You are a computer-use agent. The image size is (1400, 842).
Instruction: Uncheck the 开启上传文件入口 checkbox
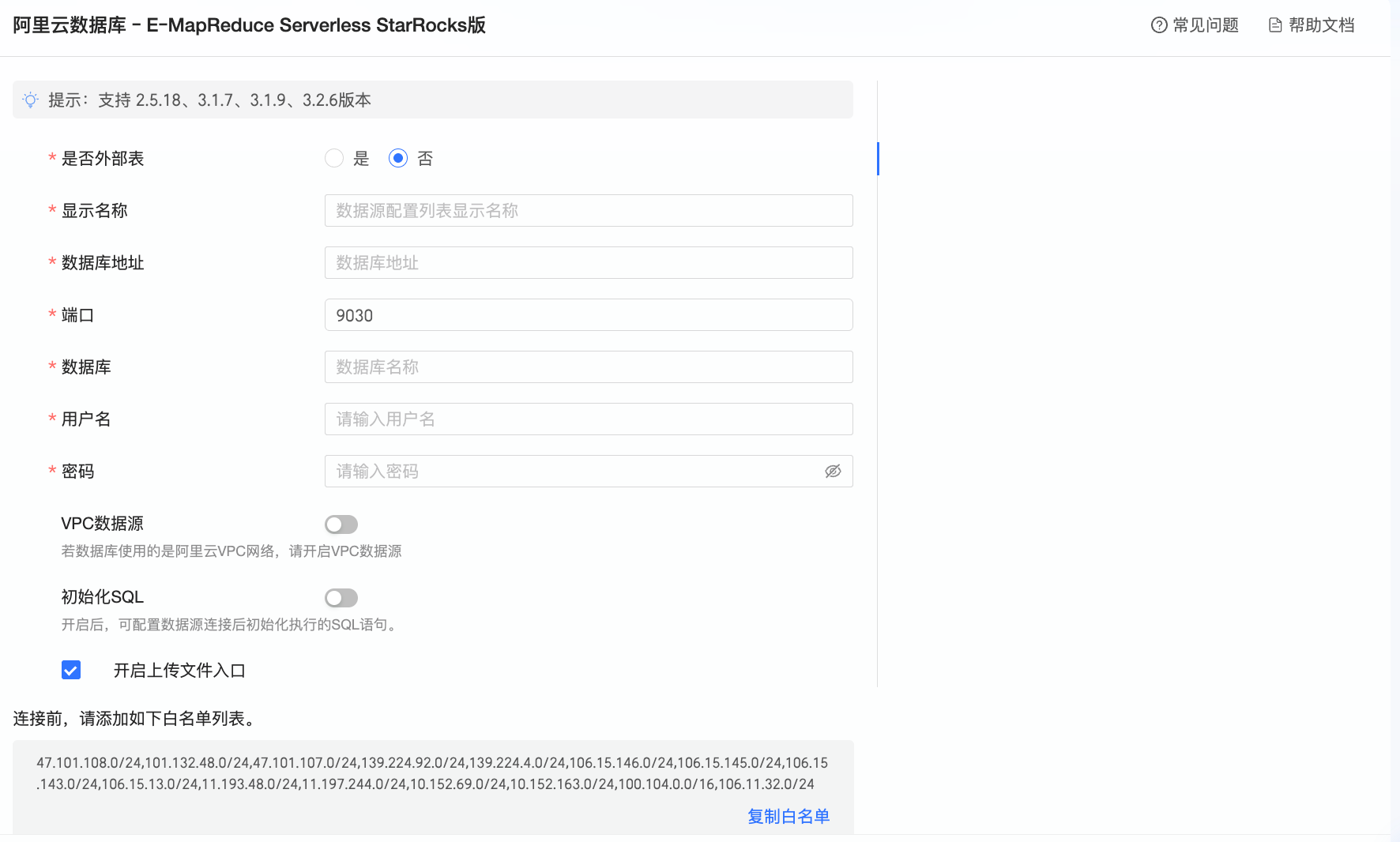click(x=71, y=671)
